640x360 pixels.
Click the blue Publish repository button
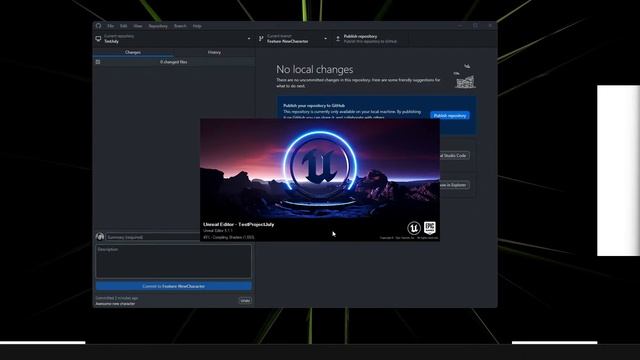point(450,116)
